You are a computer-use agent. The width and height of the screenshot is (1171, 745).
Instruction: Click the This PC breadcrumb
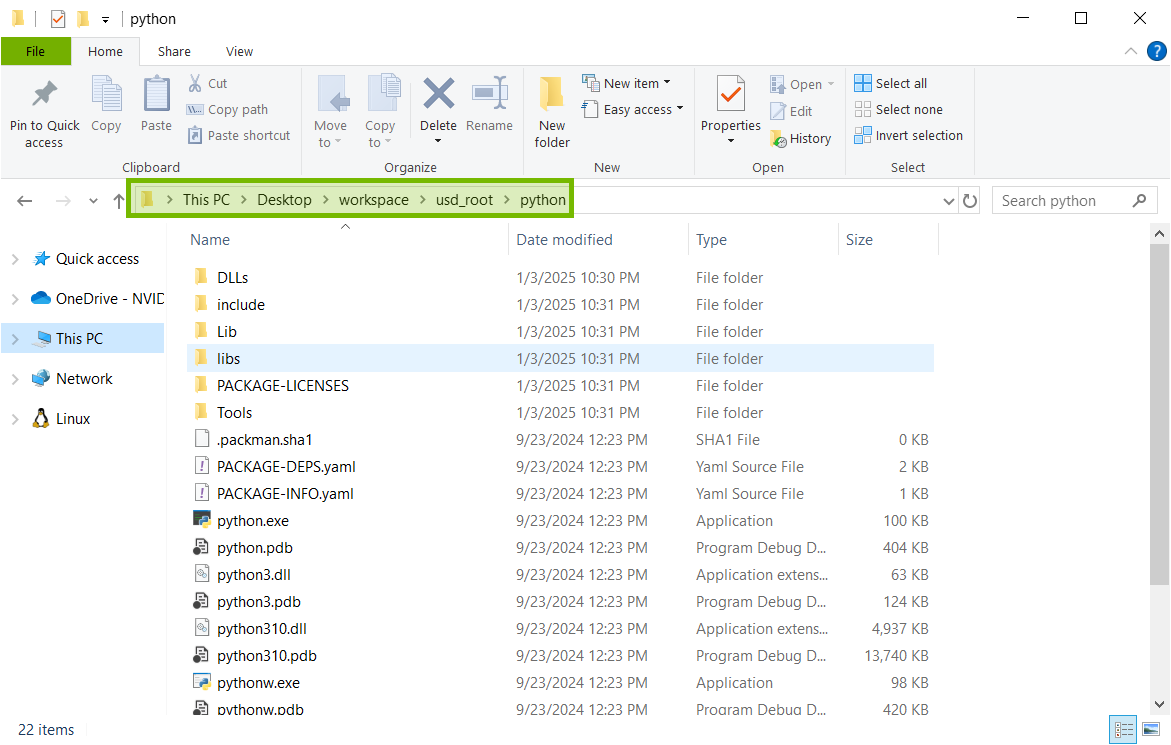pyautogui.click(x=206, y=200)
